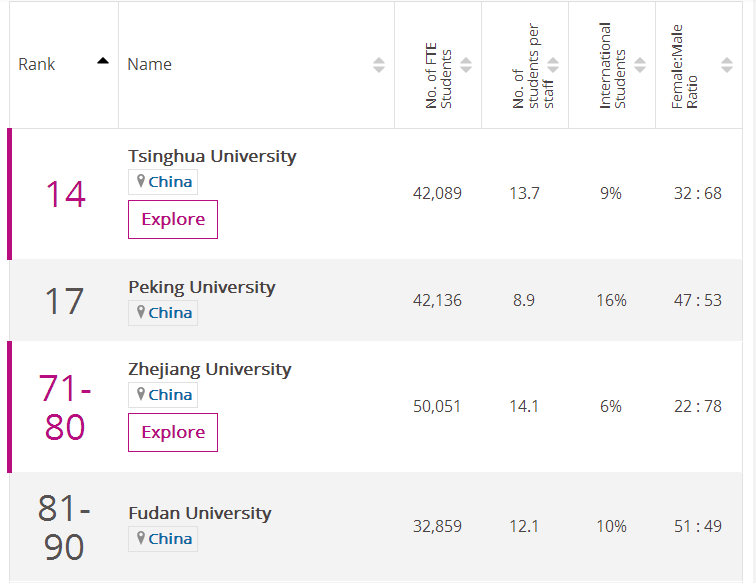This screenshot has width=756, height=583.
Task: Select rank 14 number in first row
Action: (65, 194)
